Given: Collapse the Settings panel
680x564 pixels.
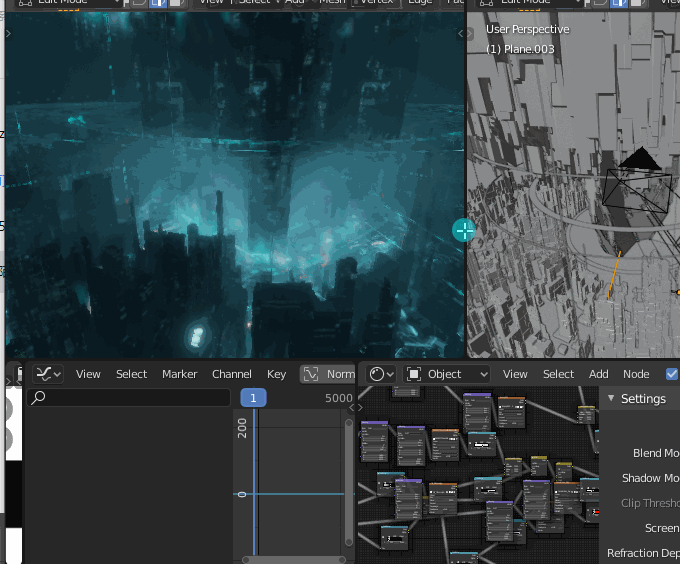Looking at the screenshot, I should point(611,398).
